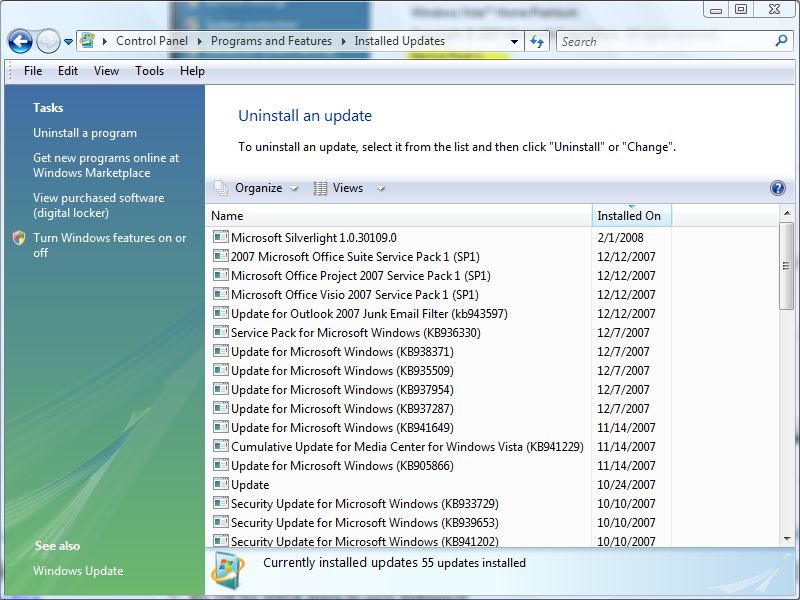The width and height of the screenshot is (800, 600).
Task: Open Get new programs at Windows Marketplace
Action: 106,165
